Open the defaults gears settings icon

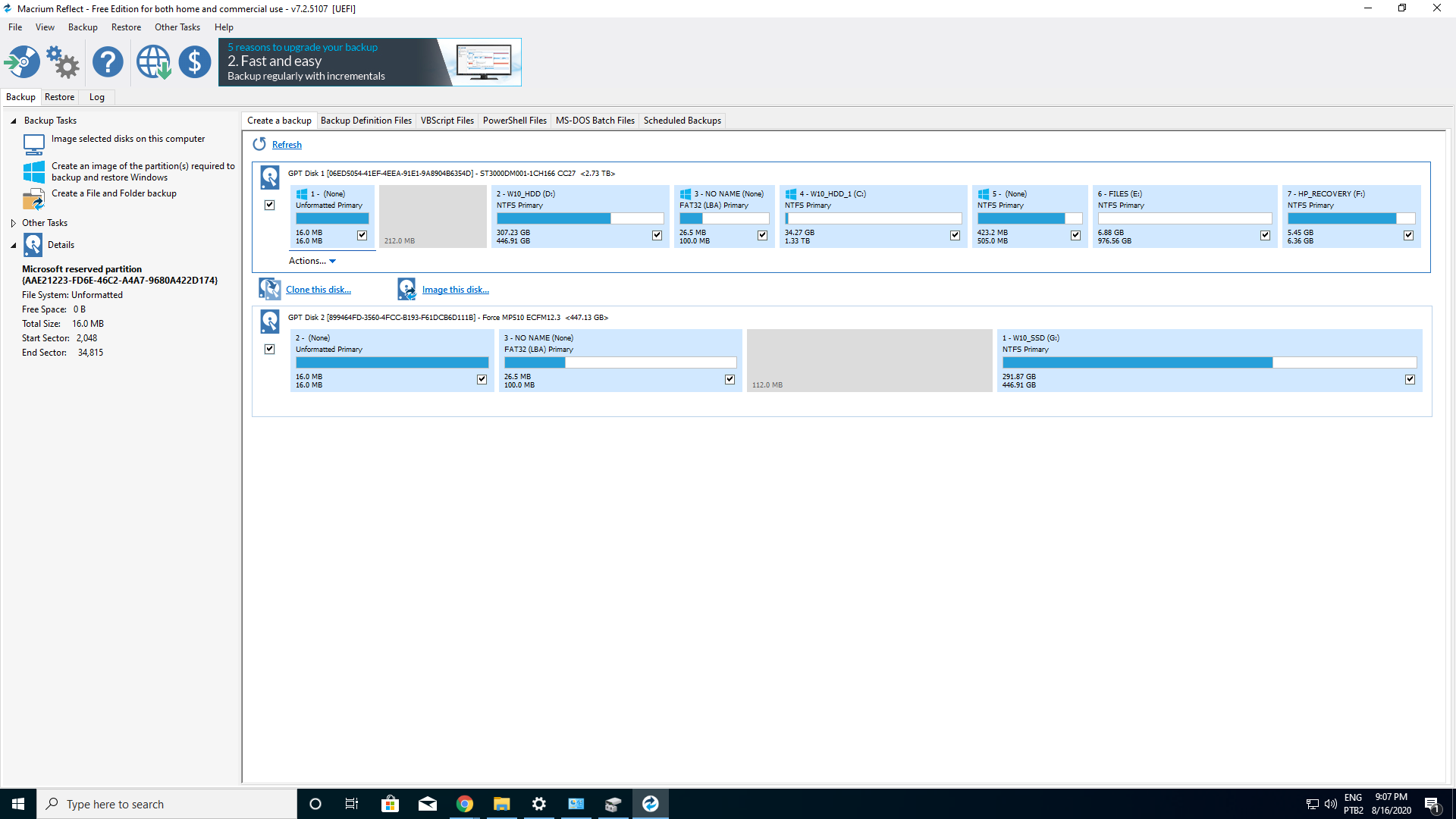[63, 62]
